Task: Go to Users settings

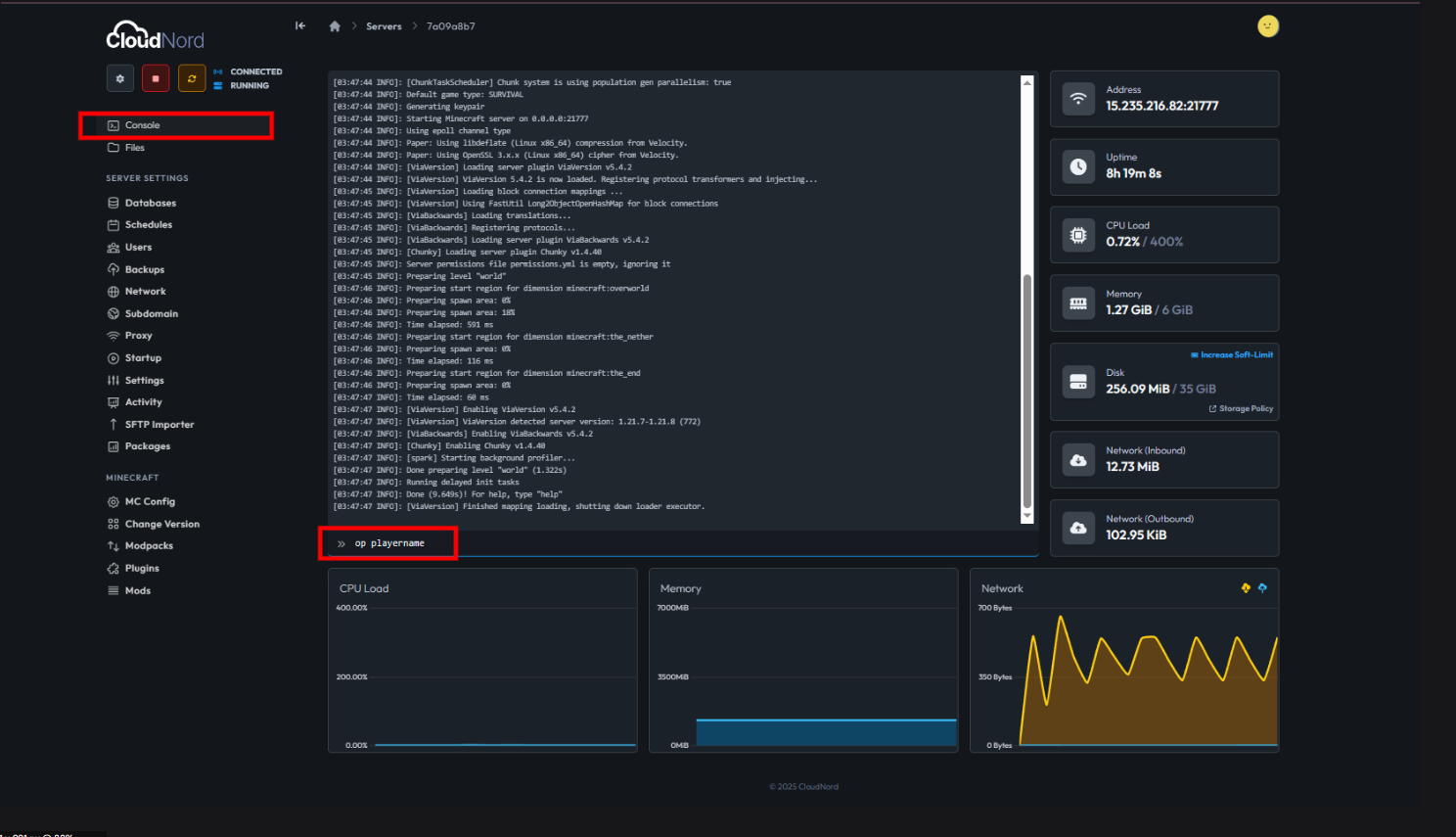Action: click(x=138, y=248)
